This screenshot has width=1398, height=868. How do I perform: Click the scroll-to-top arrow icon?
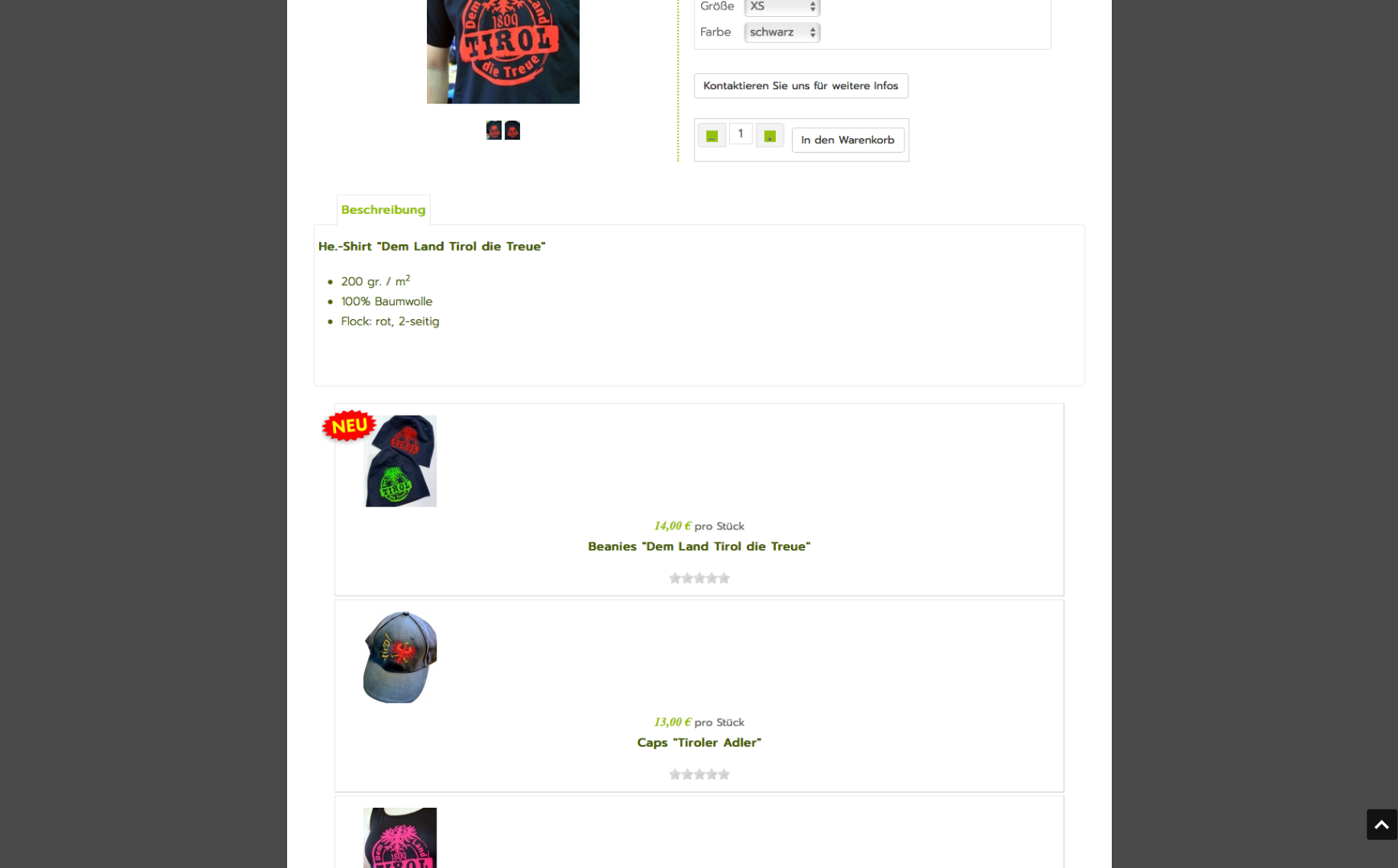[x=1381, y=825]
